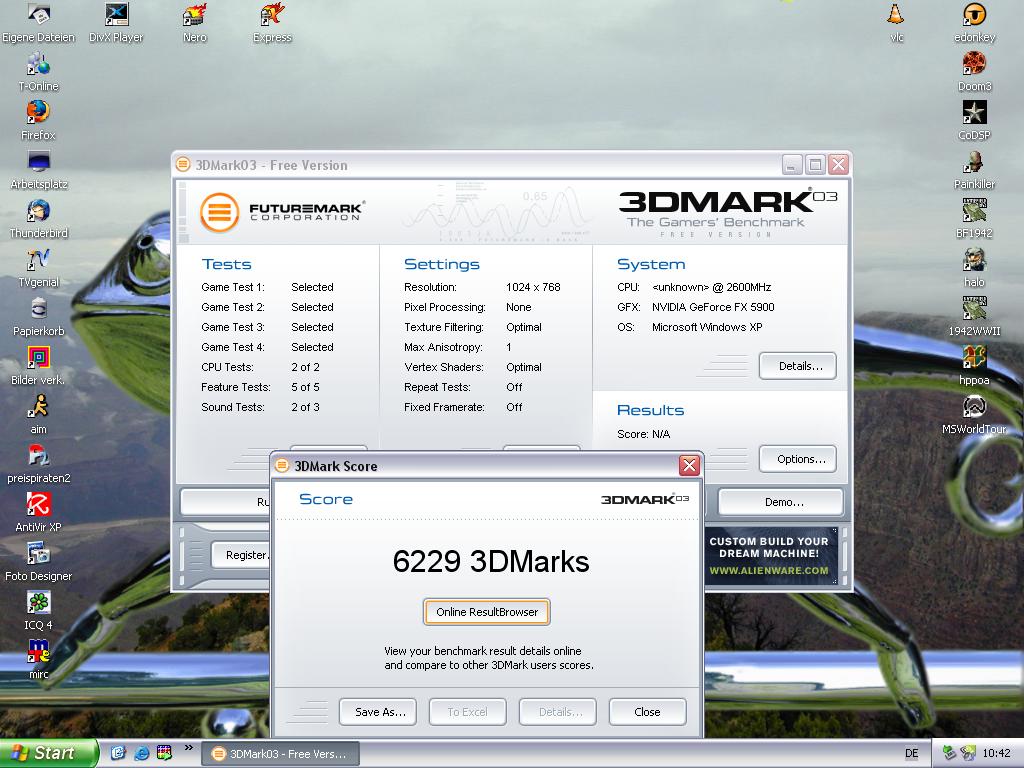Click the 1024 x 768 resolution value
This screenshot has width=1024, height=768.
point(533,287)
